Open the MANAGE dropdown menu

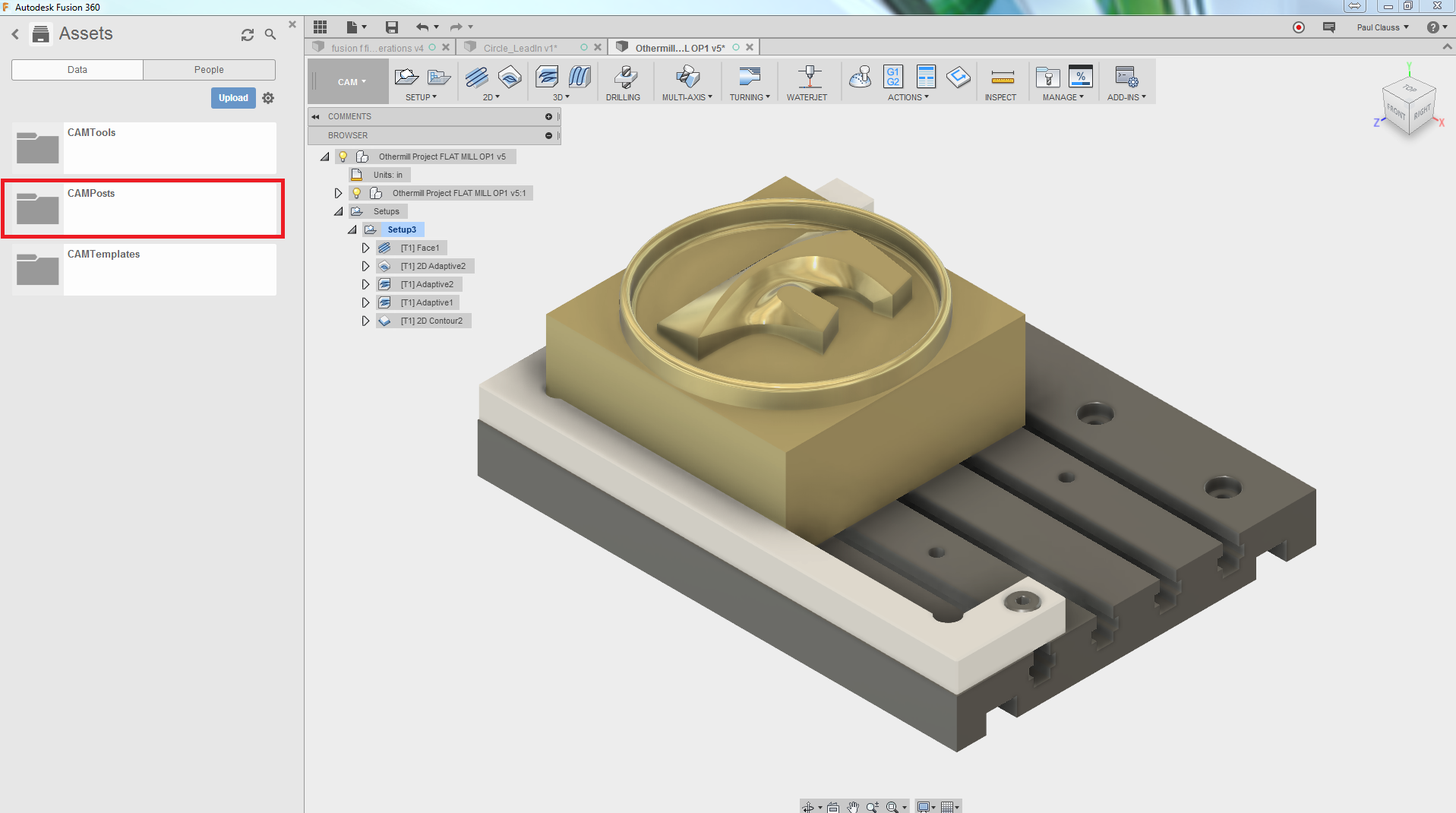click(x=1063, y=97)
